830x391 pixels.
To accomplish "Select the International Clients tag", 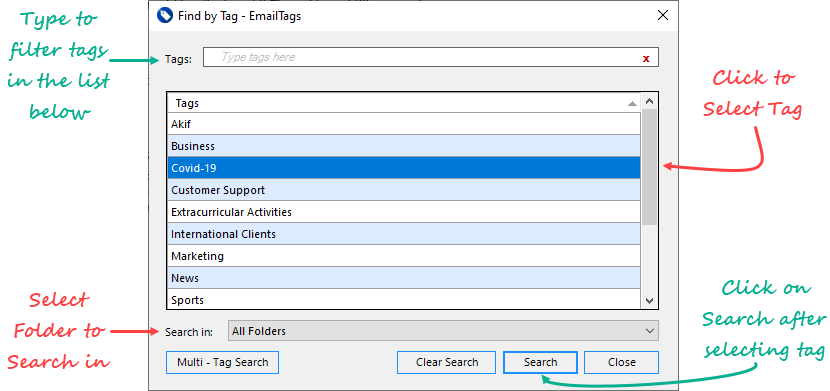I will [404, 234].
